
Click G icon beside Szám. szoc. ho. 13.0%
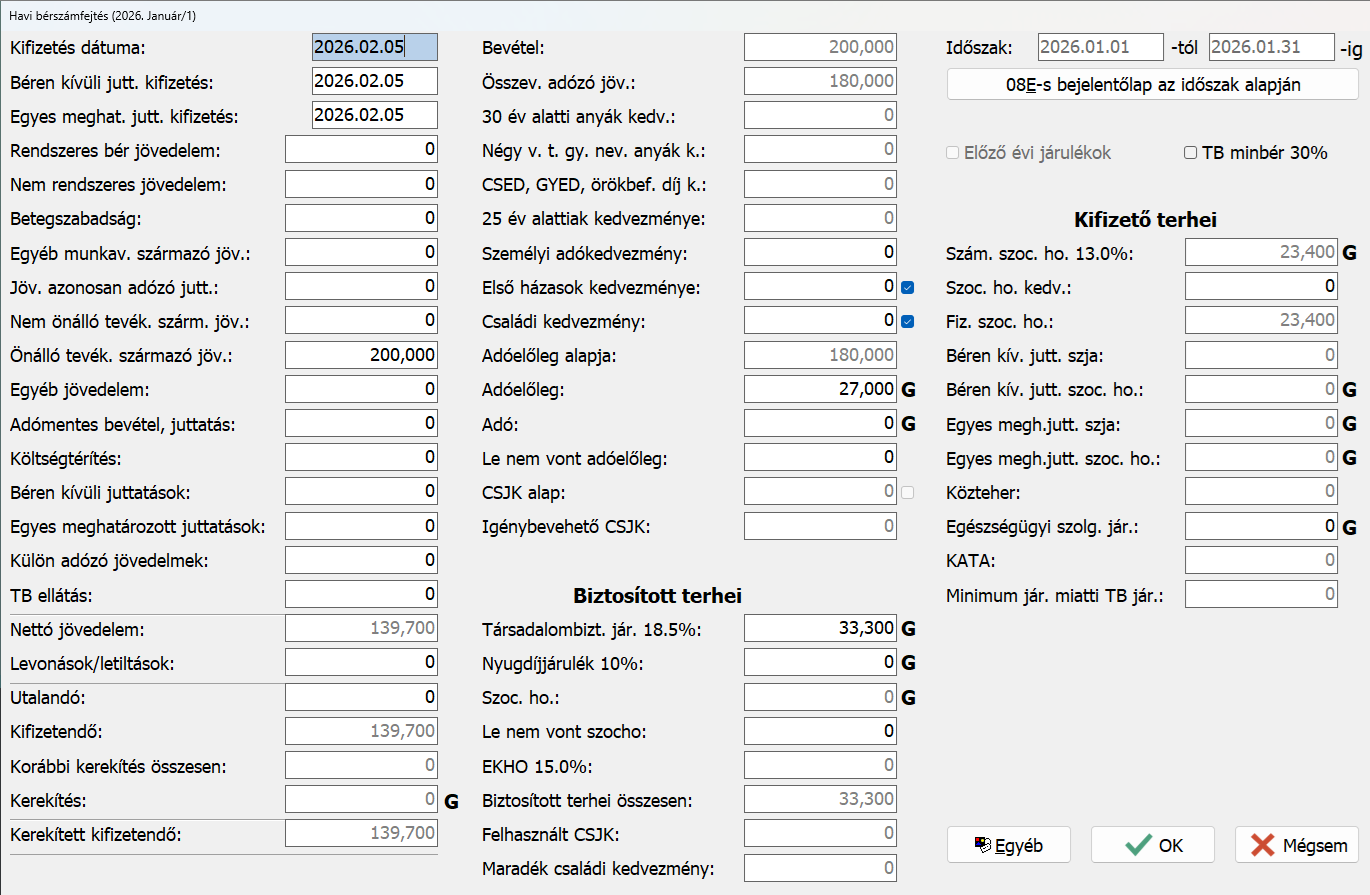click(x=1349, y=253)
